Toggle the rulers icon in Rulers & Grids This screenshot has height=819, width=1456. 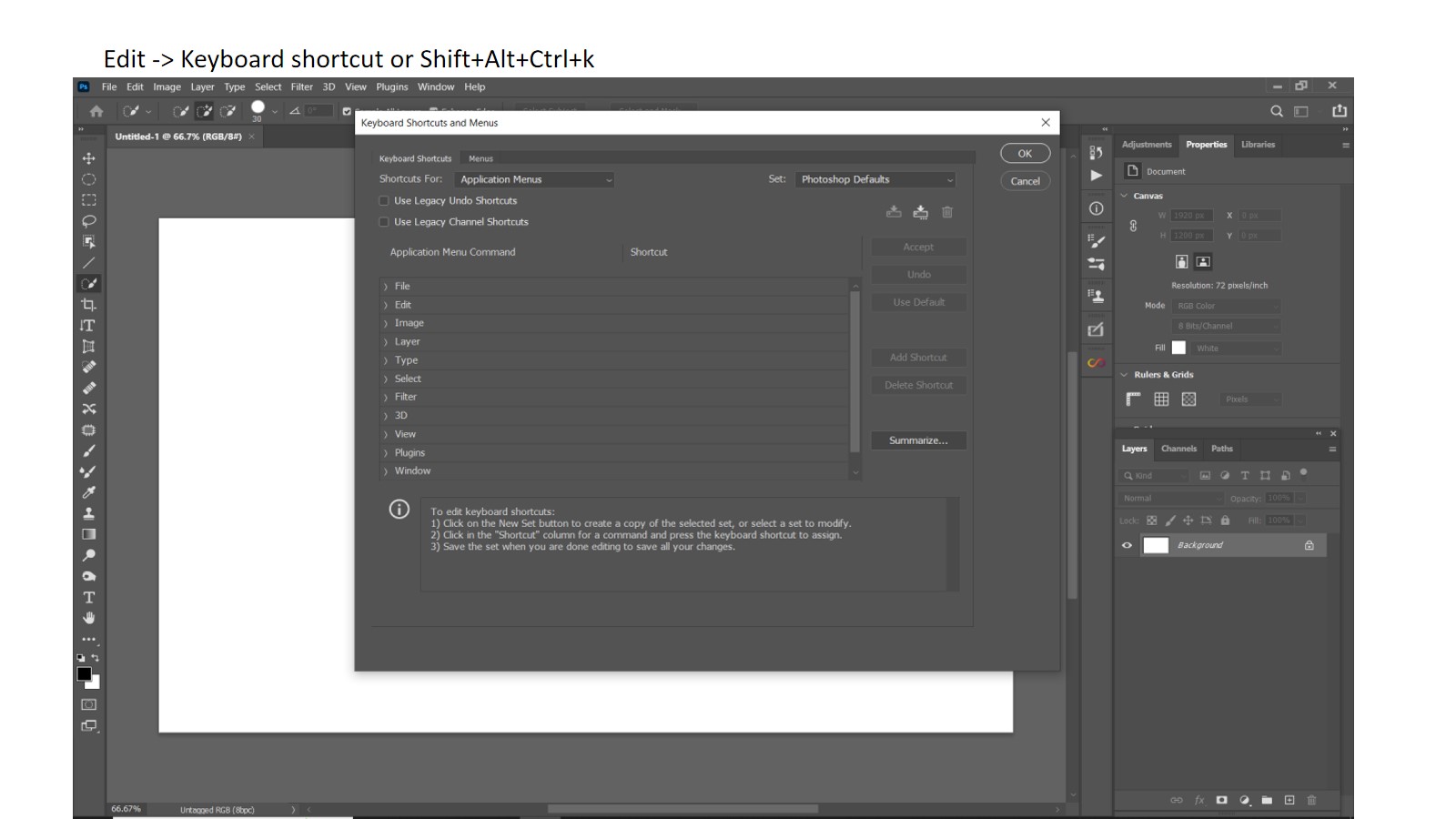point(1133,399)
